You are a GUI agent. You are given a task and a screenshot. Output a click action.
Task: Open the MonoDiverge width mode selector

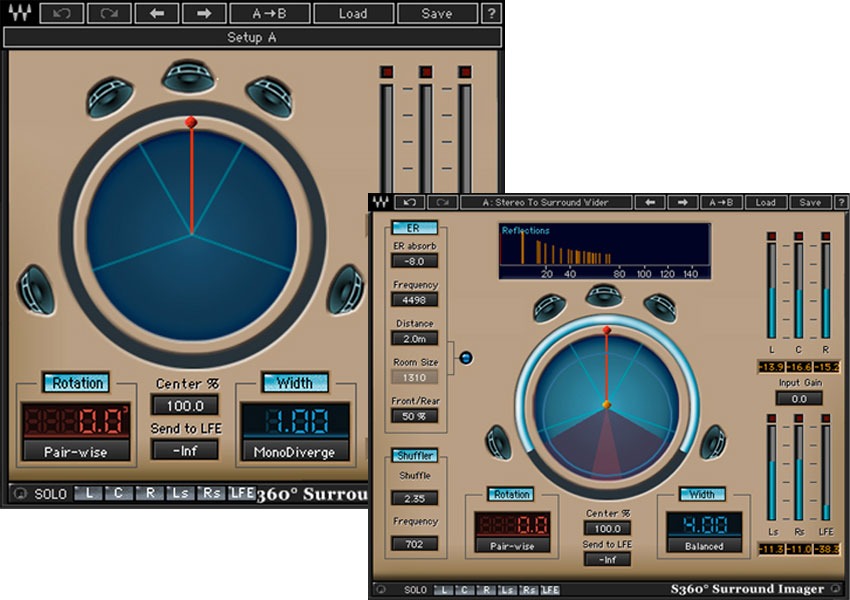click(294, 451)
